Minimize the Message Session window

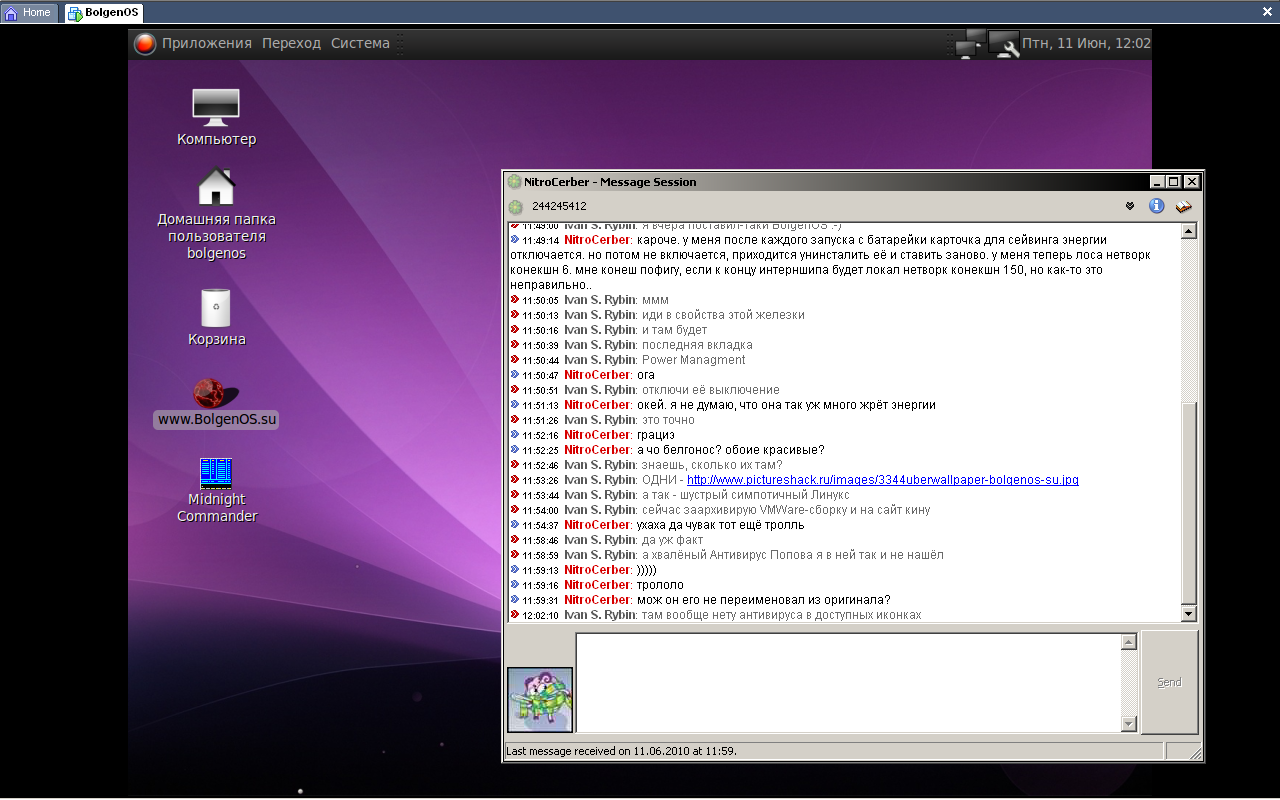click(1158, 182)
